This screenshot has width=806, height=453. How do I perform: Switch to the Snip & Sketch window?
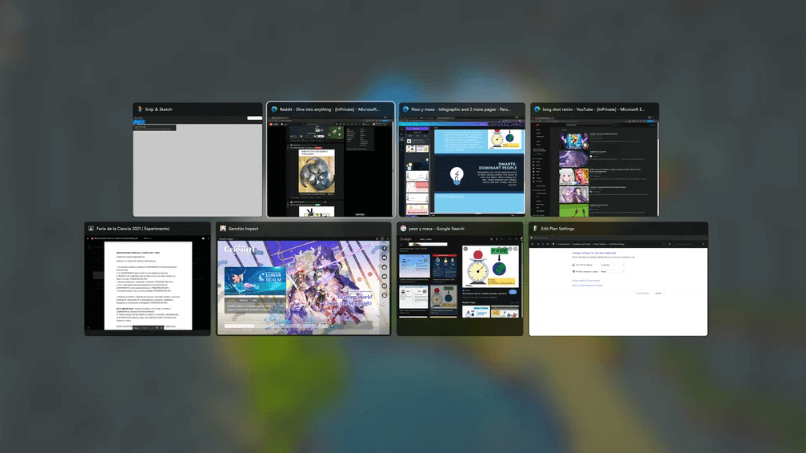click(198, 166)
